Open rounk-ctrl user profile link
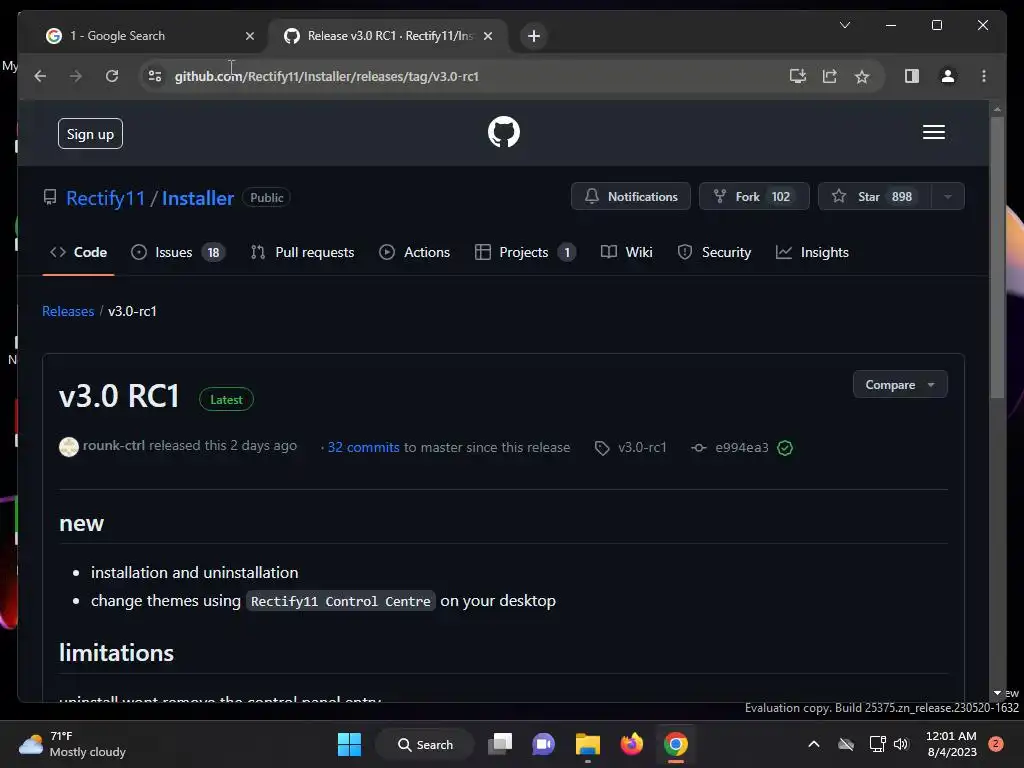 click(x=114, y=445)
